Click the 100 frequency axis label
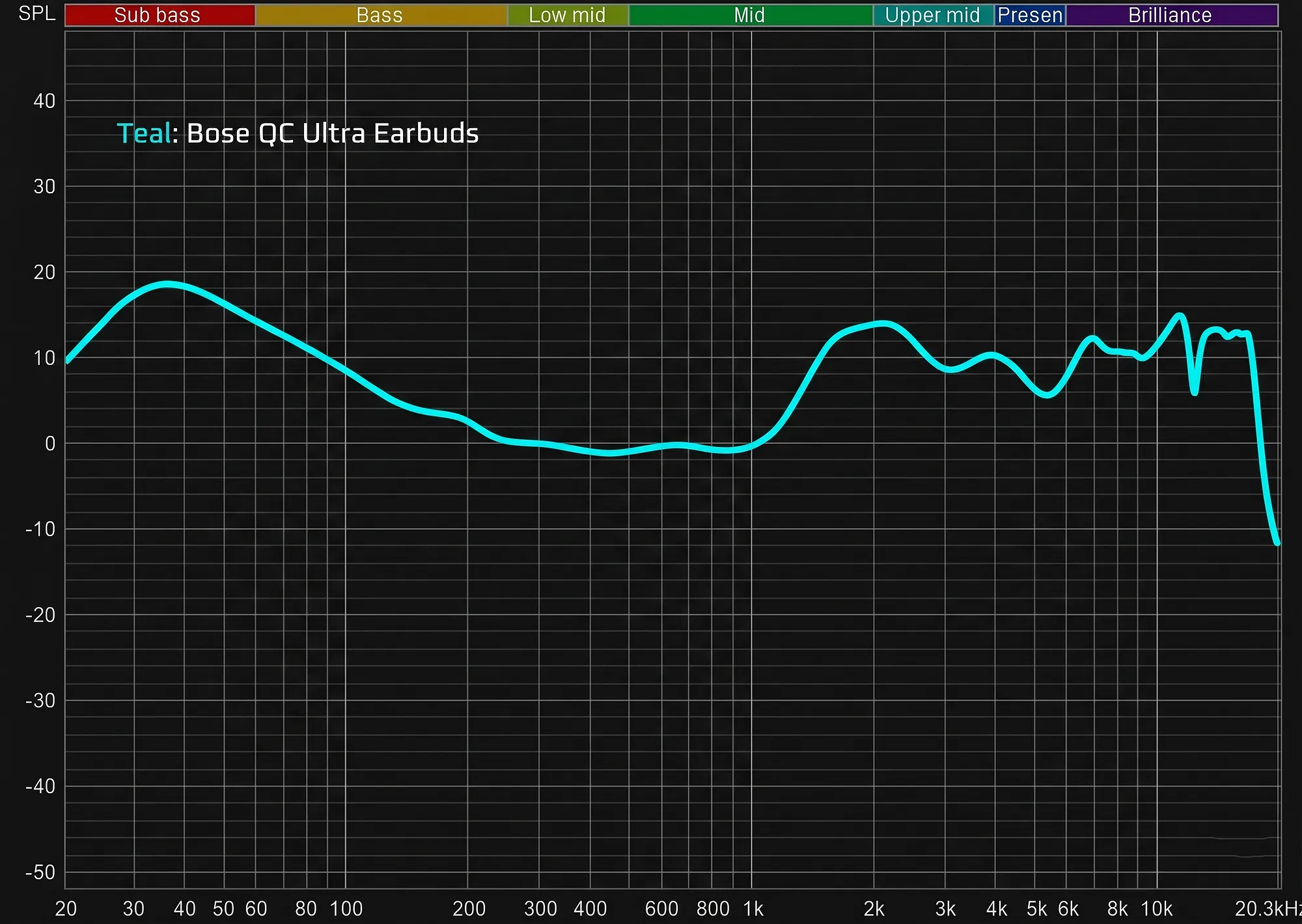1302x924 pixels. [x=346, y=908]
